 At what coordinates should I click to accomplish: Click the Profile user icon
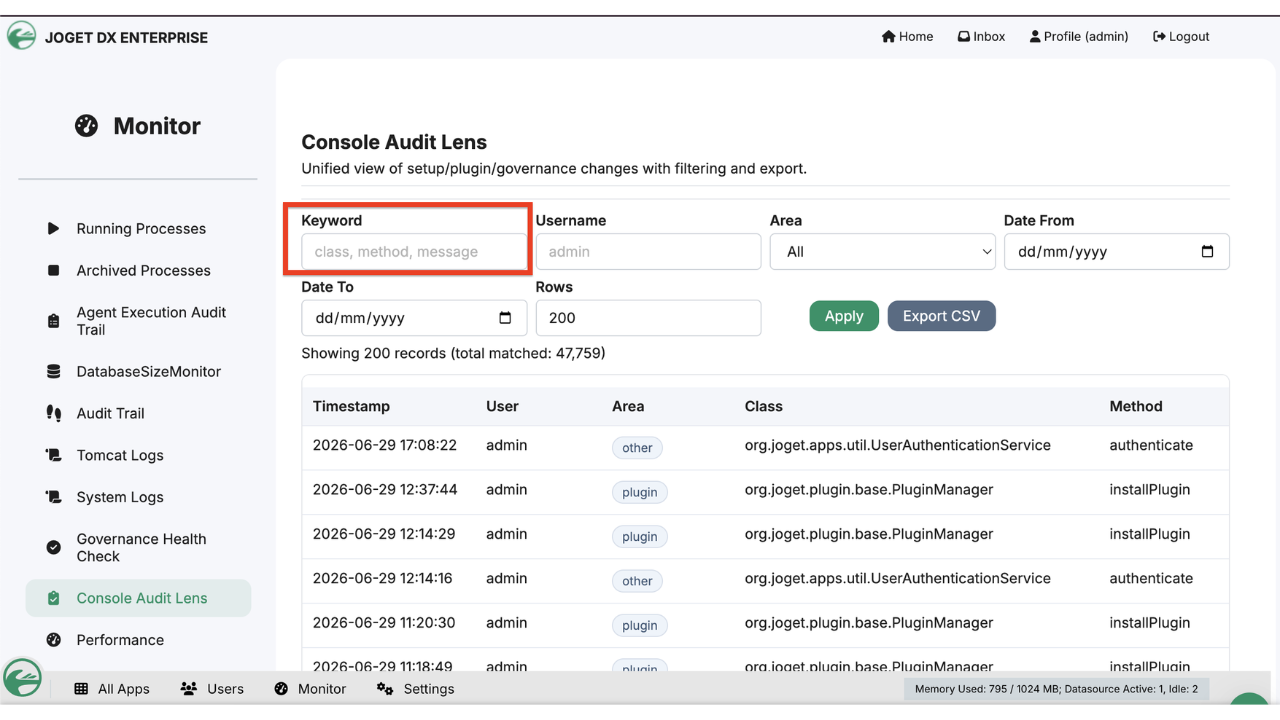tap(1035, 37)
